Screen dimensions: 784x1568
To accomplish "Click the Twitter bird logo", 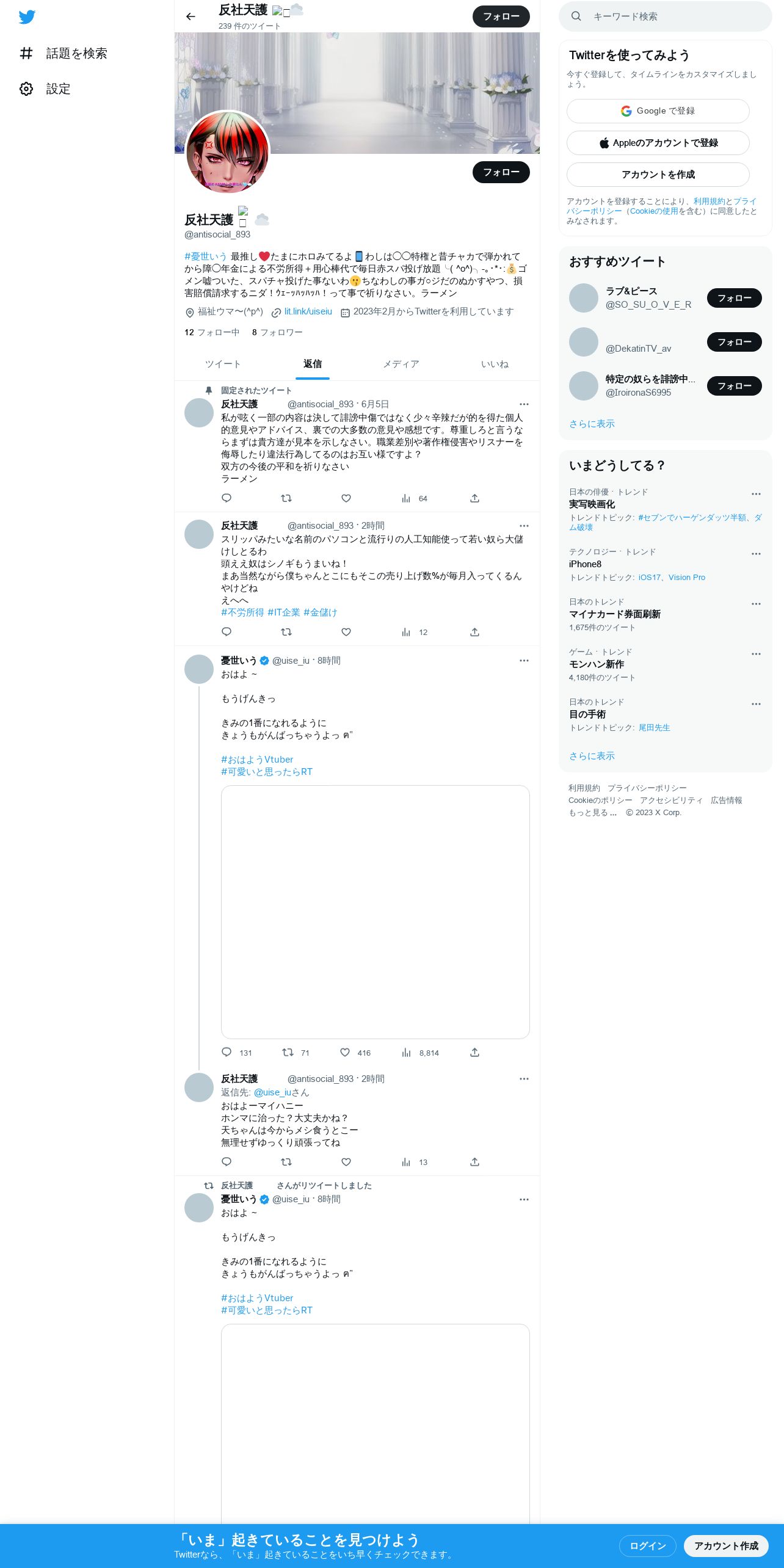I will click(27, 17).
